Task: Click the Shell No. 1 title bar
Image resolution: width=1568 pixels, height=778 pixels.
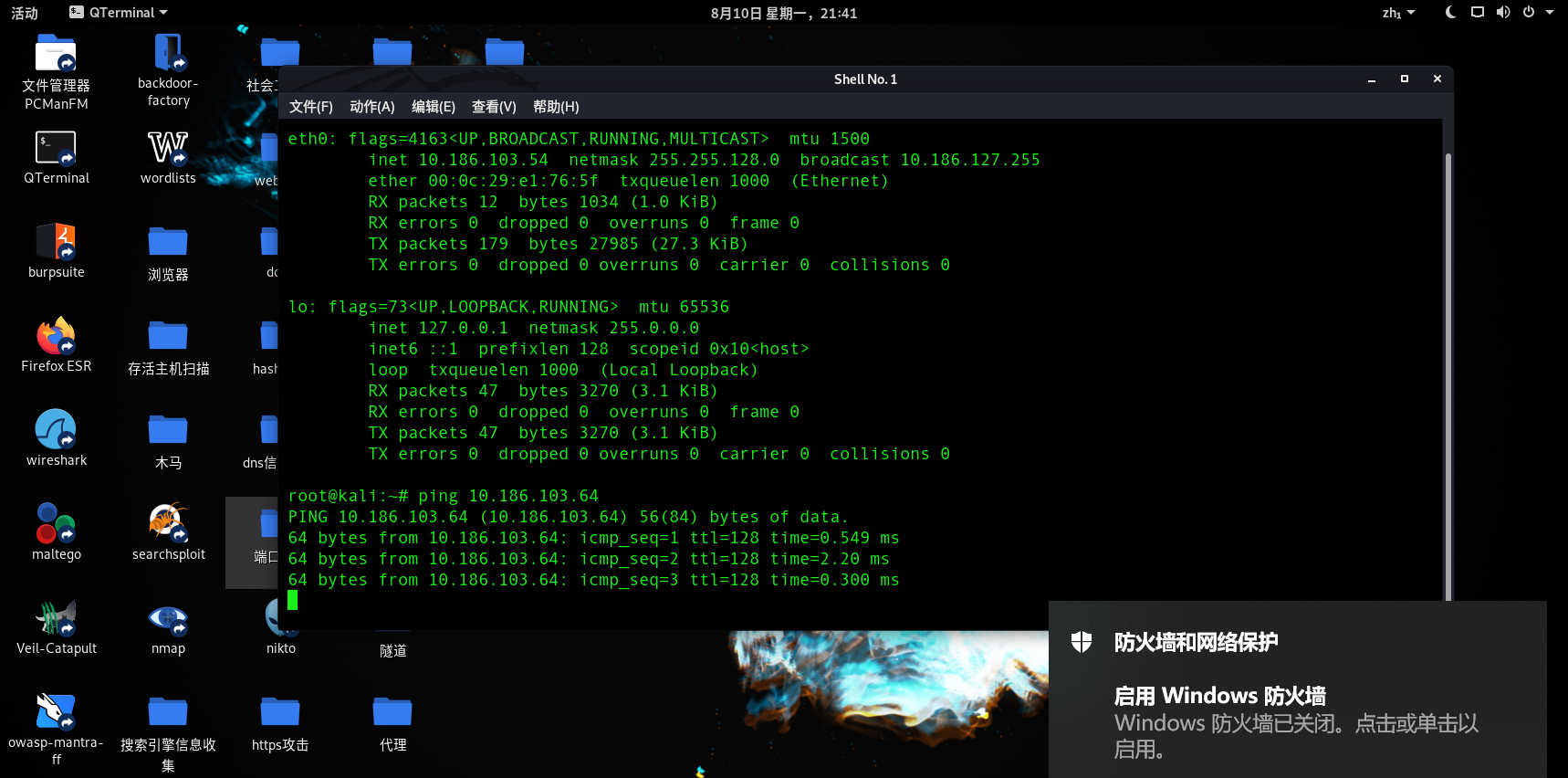Action: pyautogui.click(x=865, y=79)
